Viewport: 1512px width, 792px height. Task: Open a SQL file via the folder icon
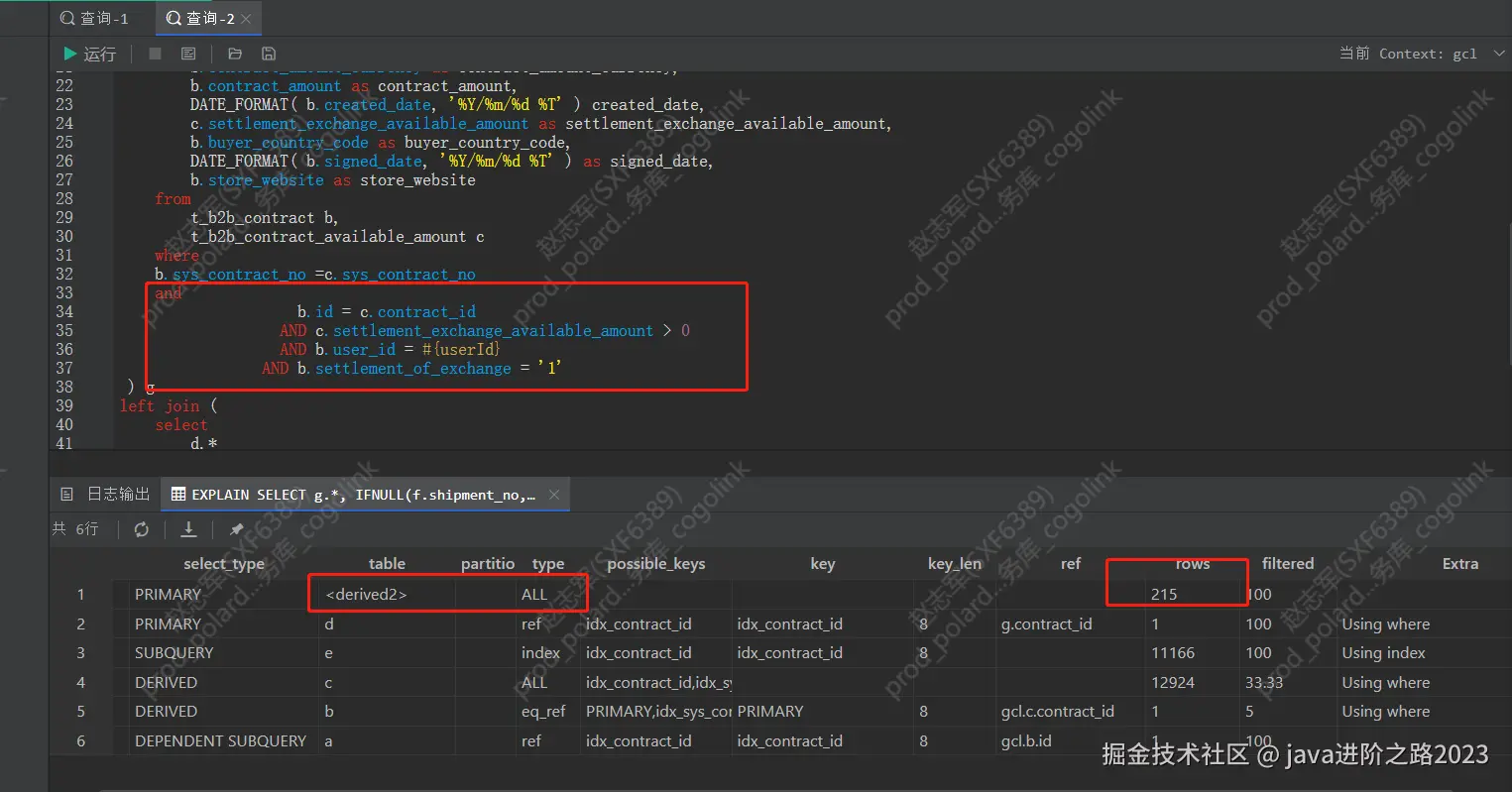click(235, 54)
